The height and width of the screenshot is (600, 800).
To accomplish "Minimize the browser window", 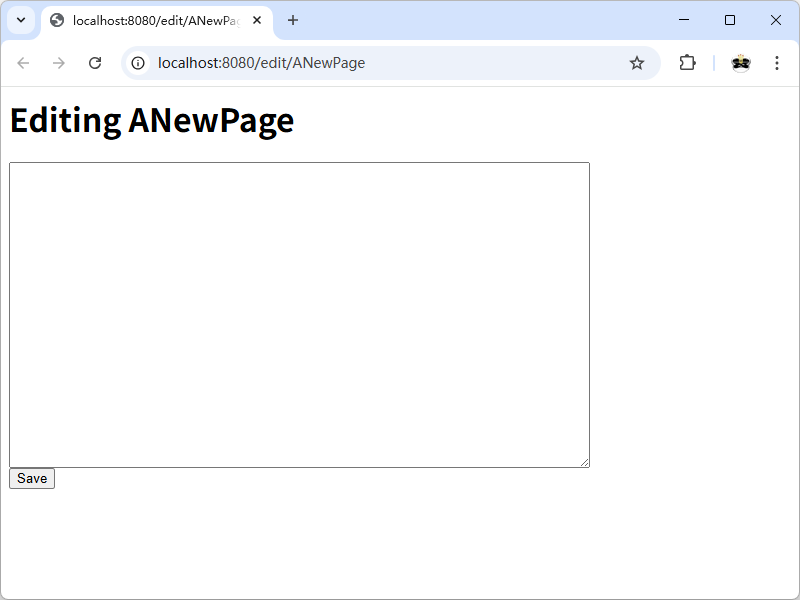I will (684, 20).
